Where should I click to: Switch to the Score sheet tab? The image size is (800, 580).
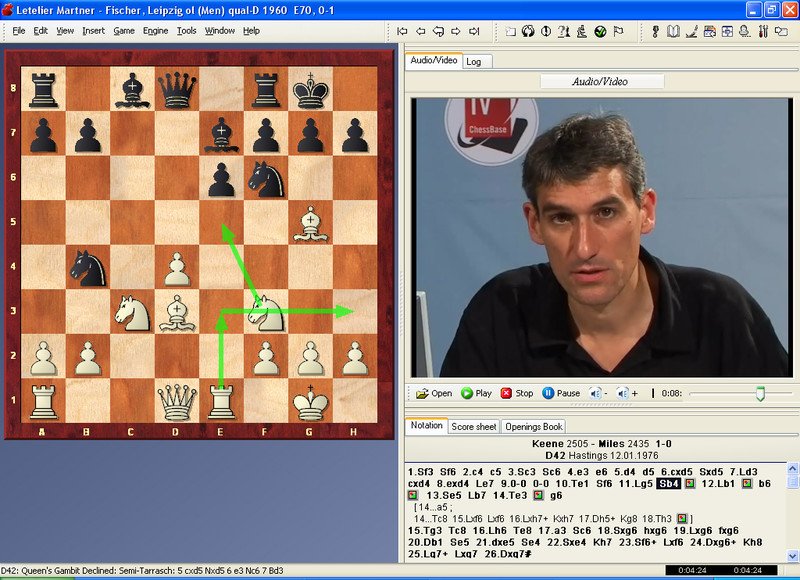pyautogui.click(x=474, y=427)
